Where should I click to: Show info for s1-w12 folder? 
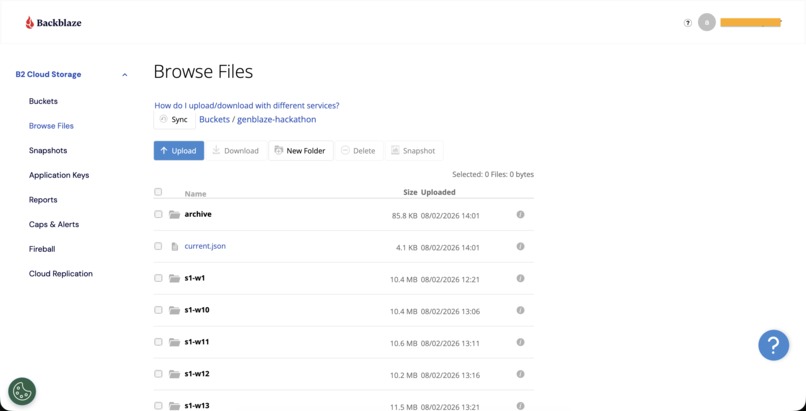pyautogui.click(x=520, y=373)
